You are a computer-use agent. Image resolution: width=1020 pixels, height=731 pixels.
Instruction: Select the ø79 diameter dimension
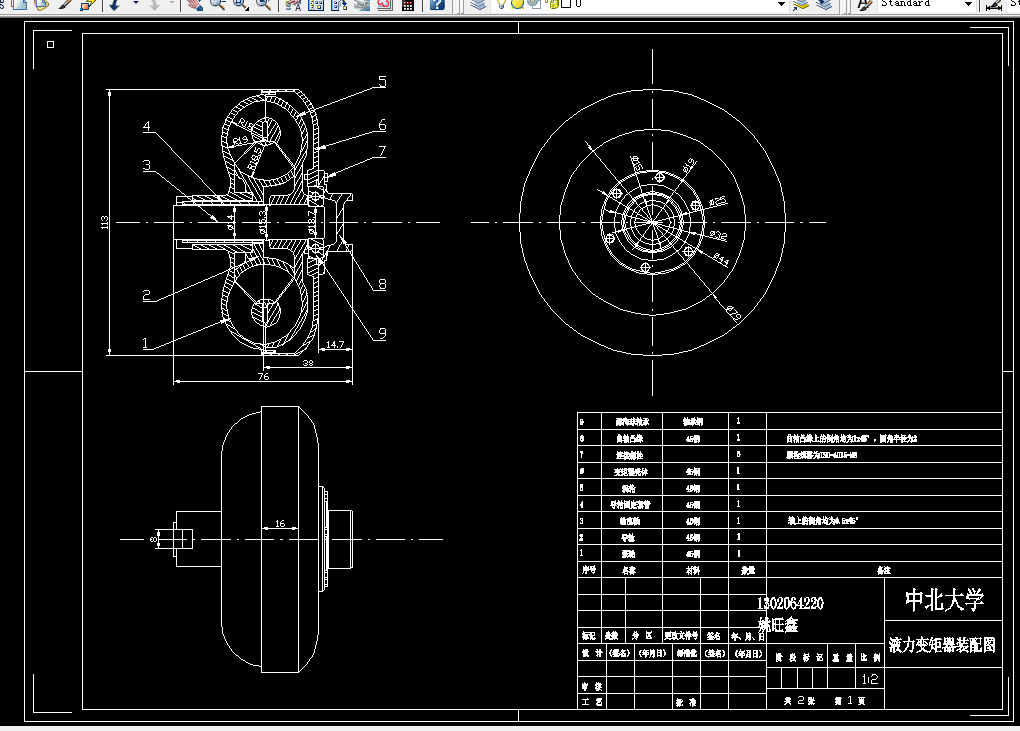734,313
